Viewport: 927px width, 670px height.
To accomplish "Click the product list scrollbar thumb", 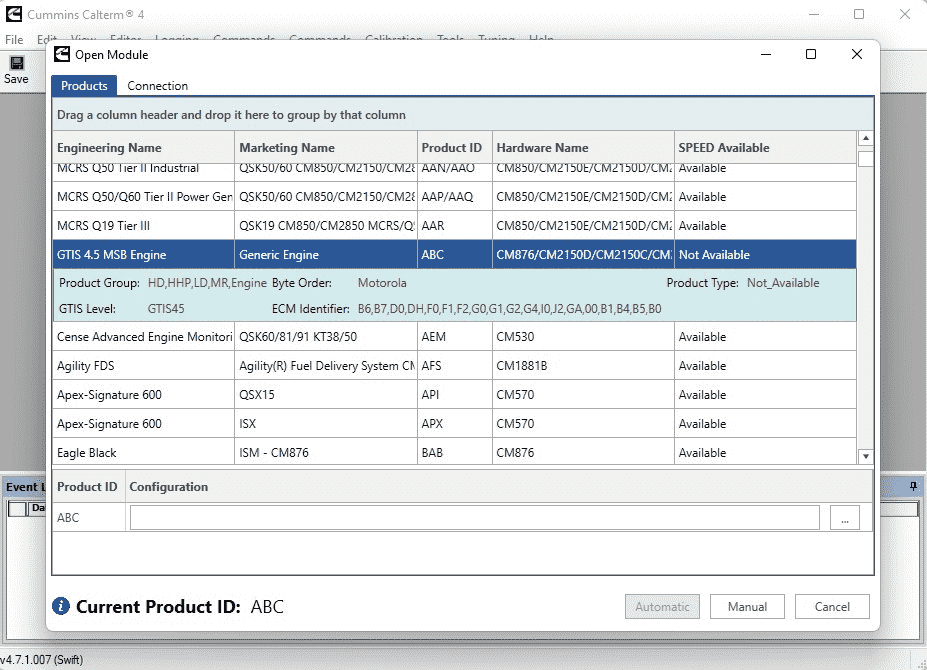I will [866, 159].
